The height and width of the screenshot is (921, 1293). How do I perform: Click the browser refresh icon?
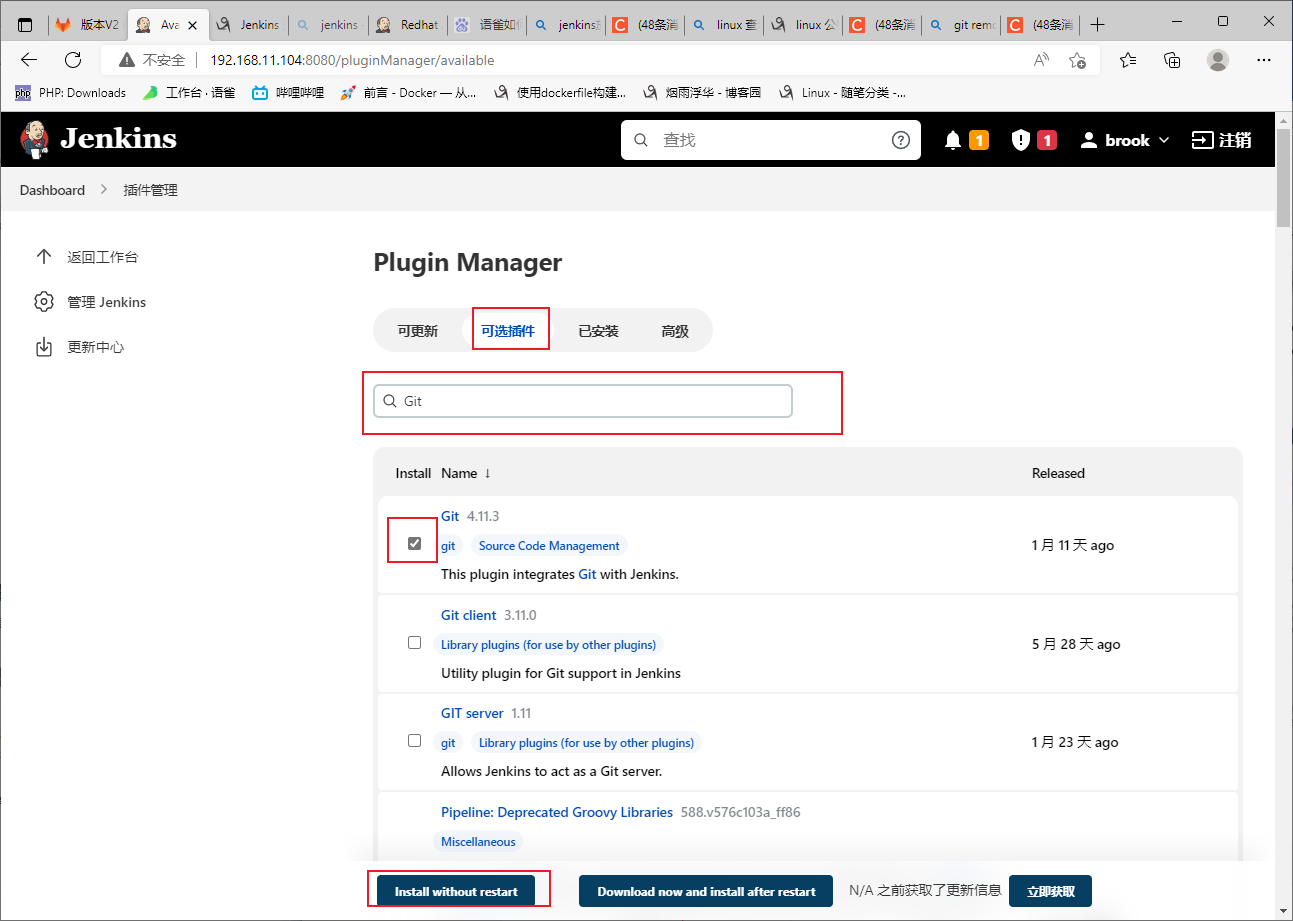click(x=73, y=60)
